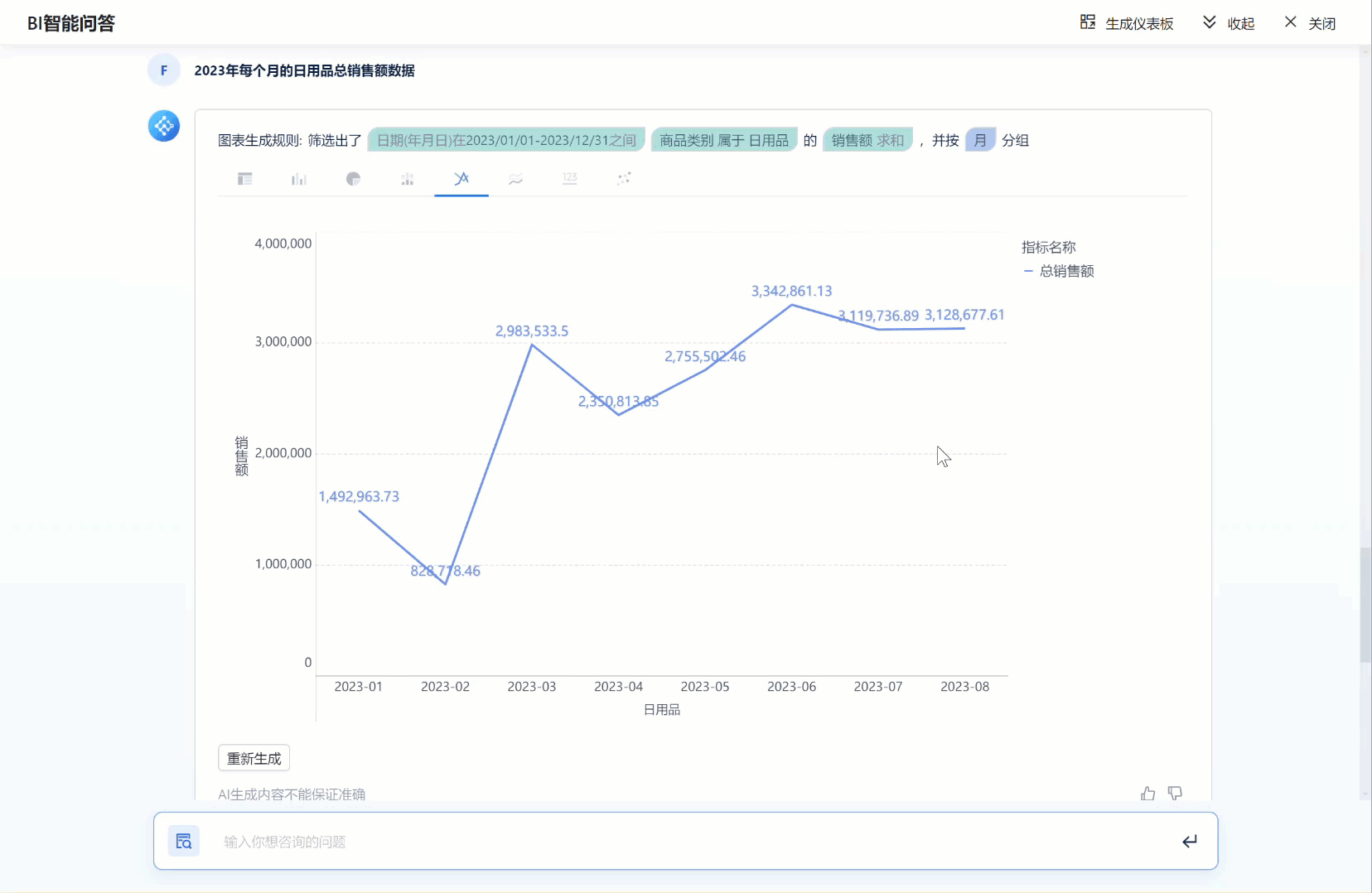Click the 重新生成 regenerate button

(254, 758)
